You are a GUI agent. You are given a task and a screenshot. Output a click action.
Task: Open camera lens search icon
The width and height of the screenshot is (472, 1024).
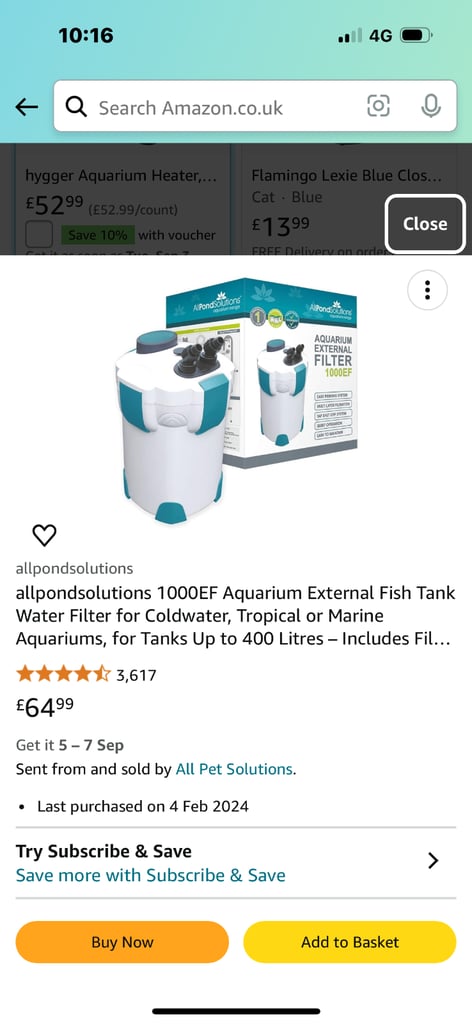(x=379, y=106)
